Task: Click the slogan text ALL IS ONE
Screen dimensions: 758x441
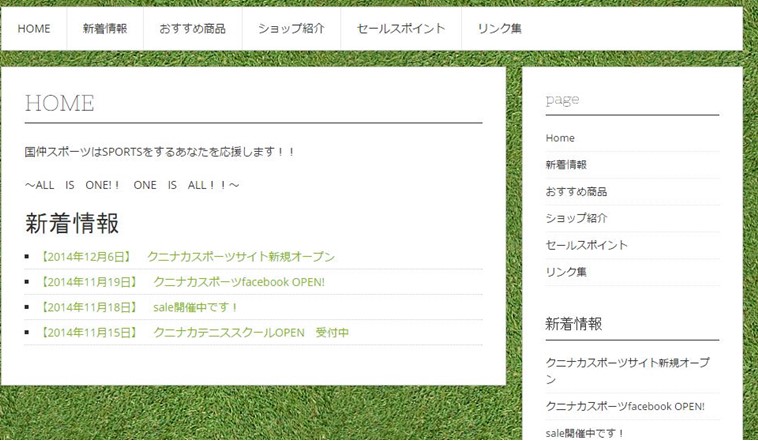Action: point(132,185)
